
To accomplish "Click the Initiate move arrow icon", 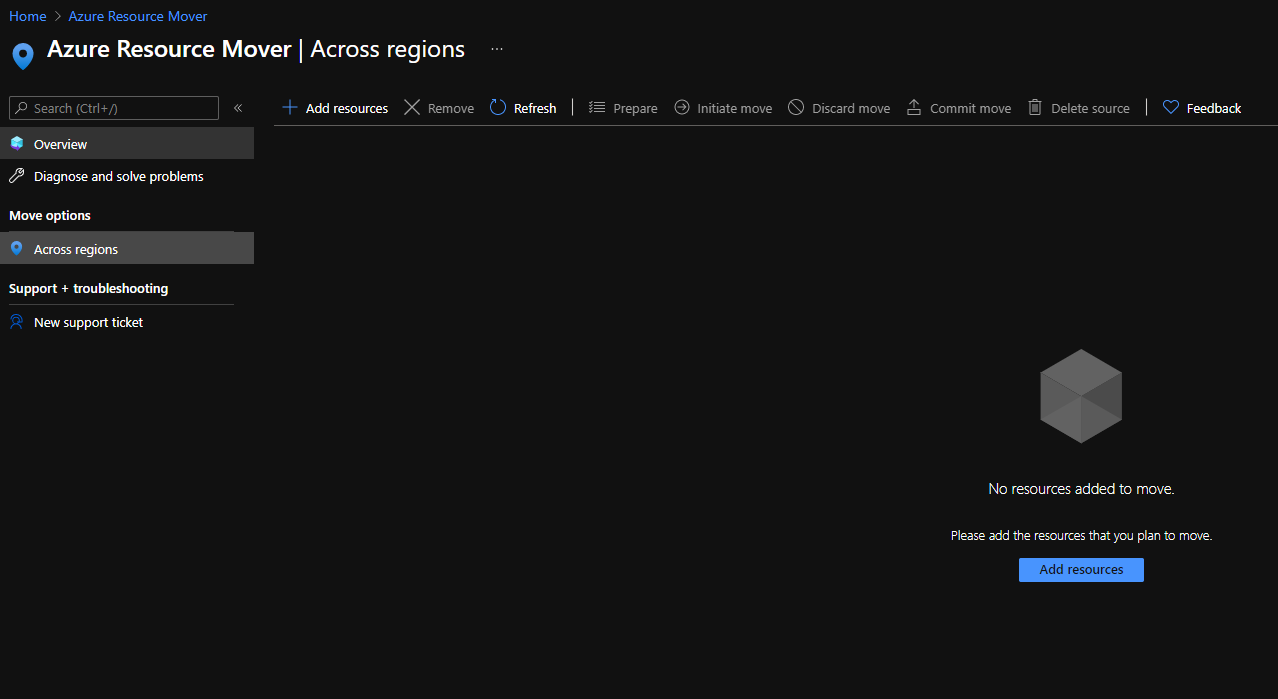I will click(x=682, y=107).
